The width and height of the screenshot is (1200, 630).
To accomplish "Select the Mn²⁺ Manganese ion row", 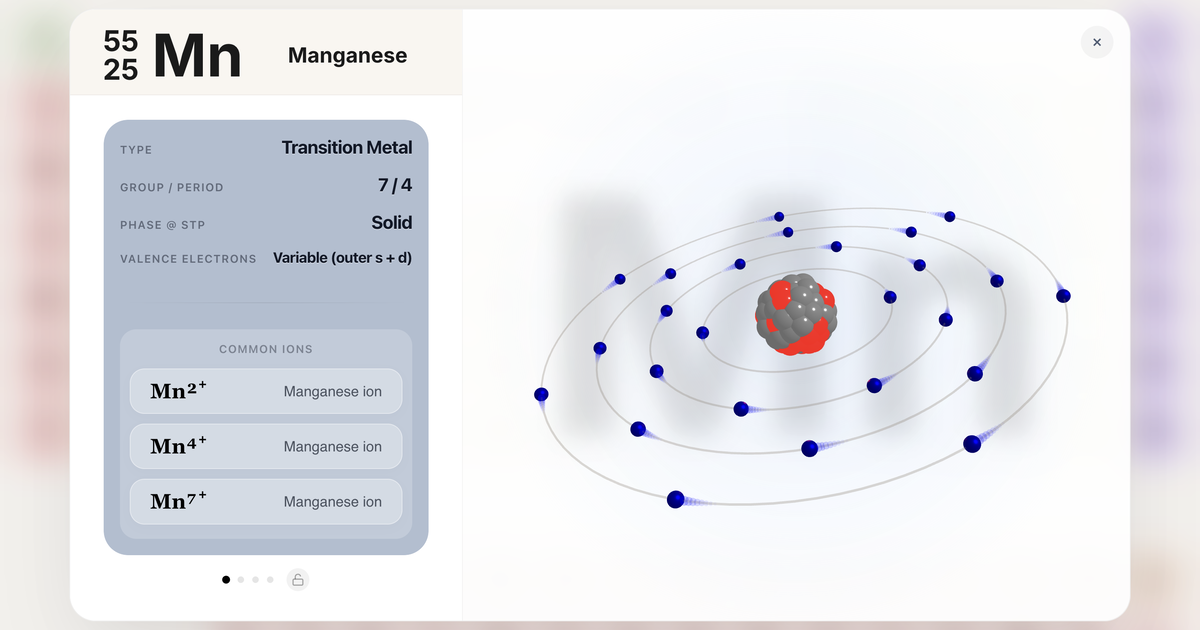I will (x=266, y=391).
